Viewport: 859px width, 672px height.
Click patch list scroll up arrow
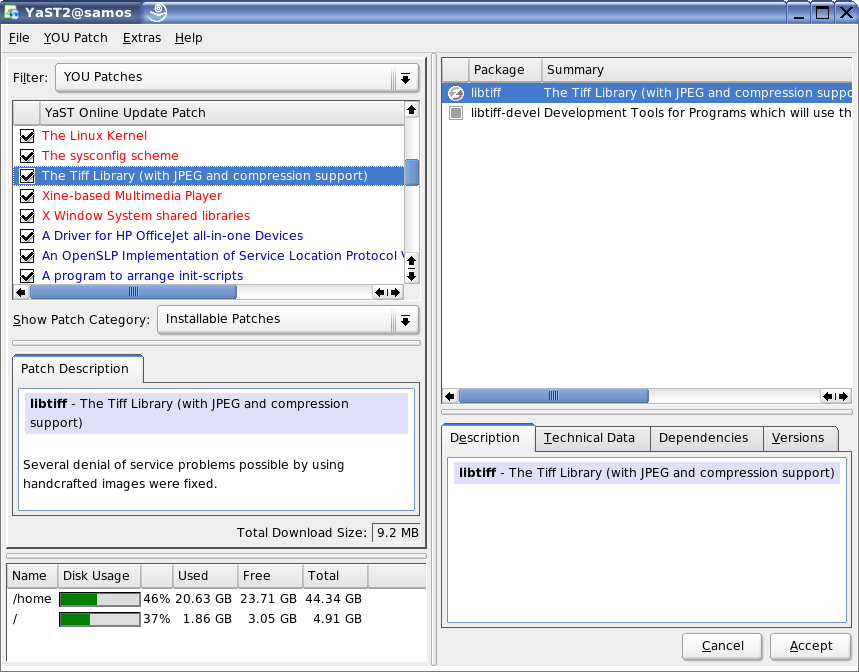411,110
